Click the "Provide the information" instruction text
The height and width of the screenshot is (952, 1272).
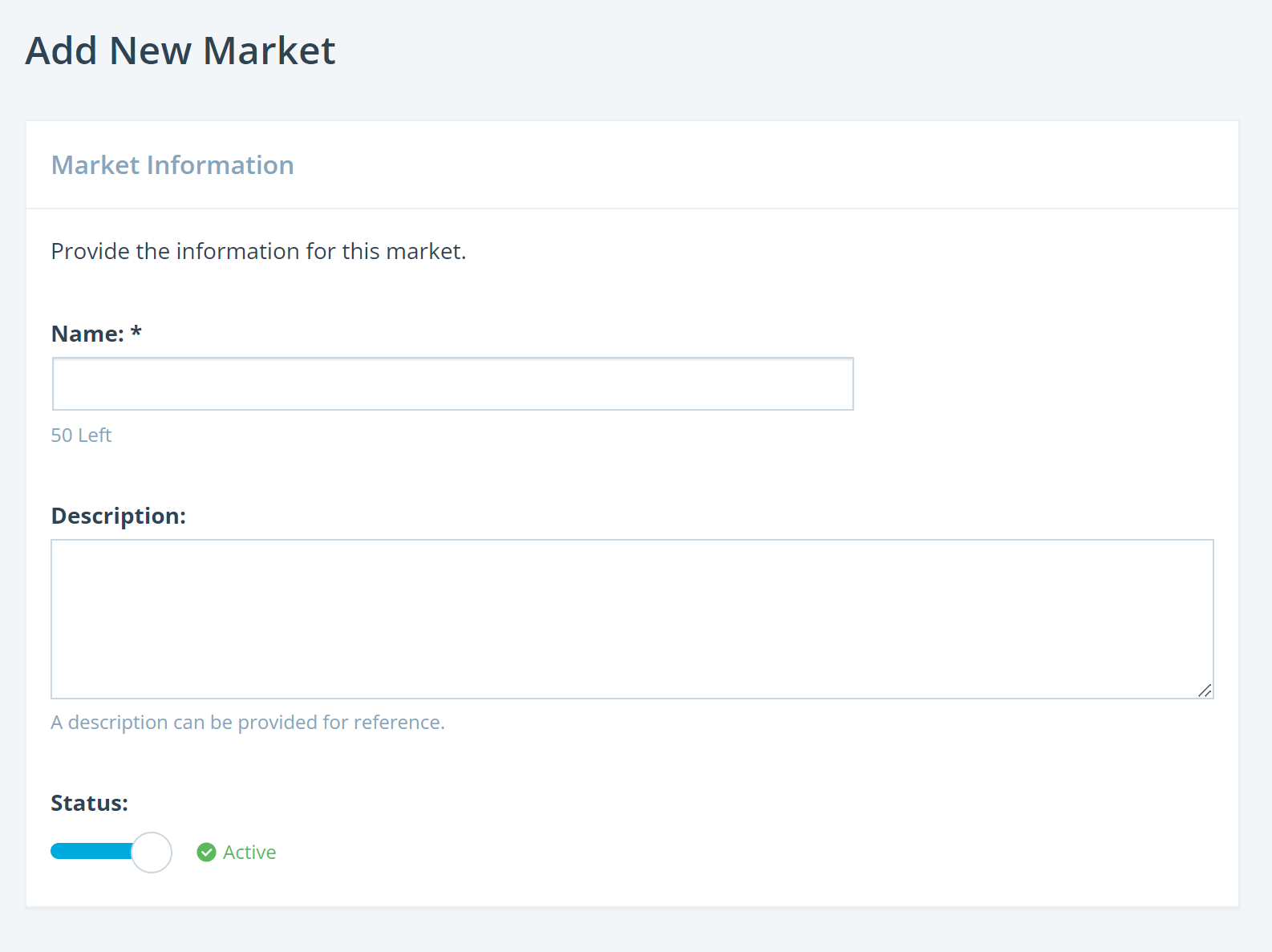point(258,252)
